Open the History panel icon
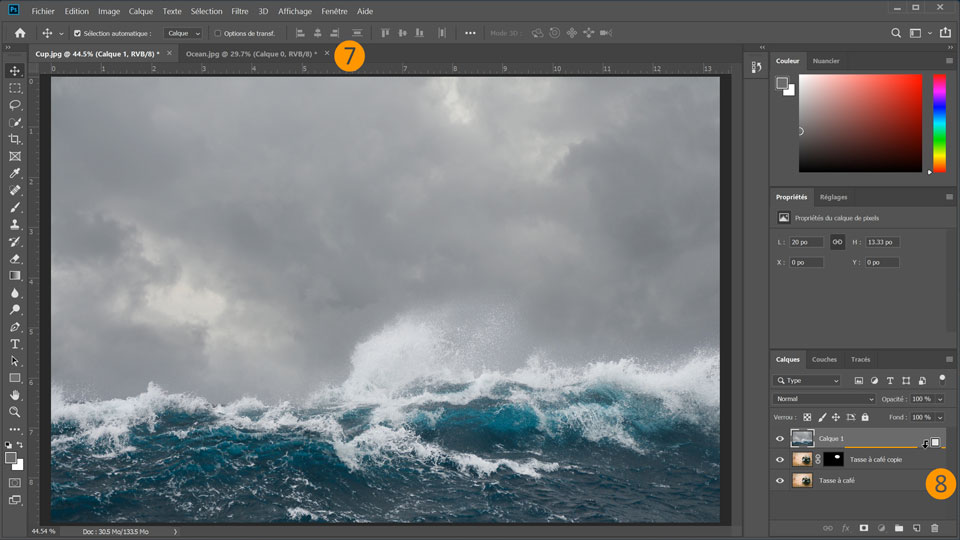 click(x=756, y=67)
